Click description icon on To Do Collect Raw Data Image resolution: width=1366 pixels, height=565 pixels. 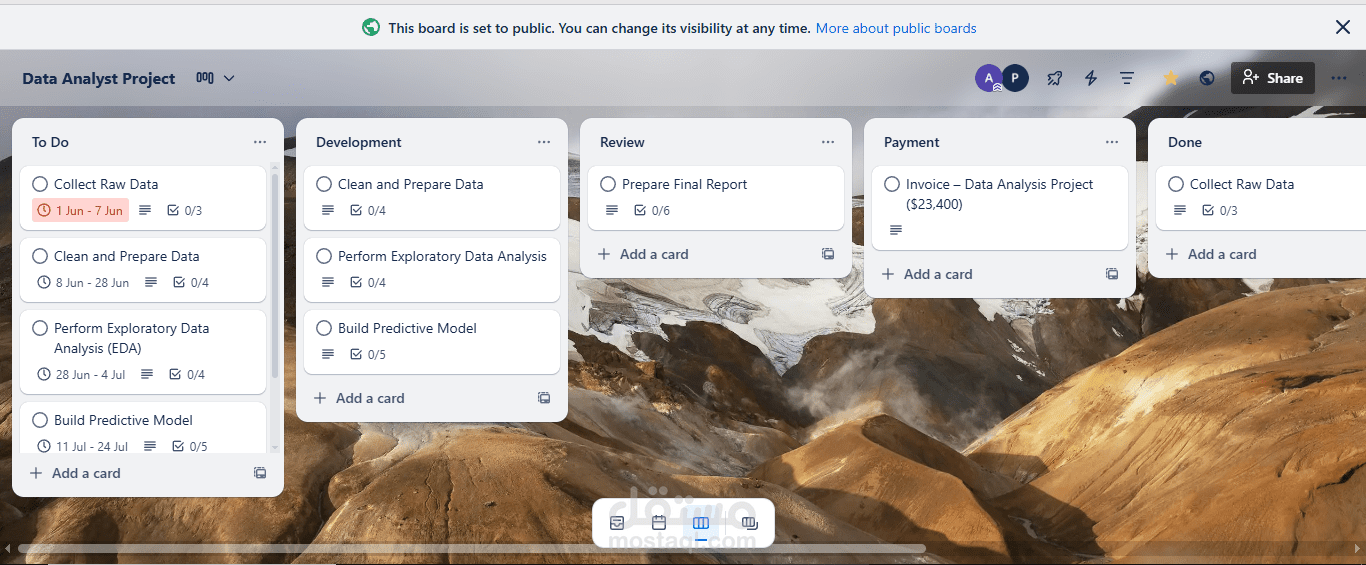coord(145,210)
